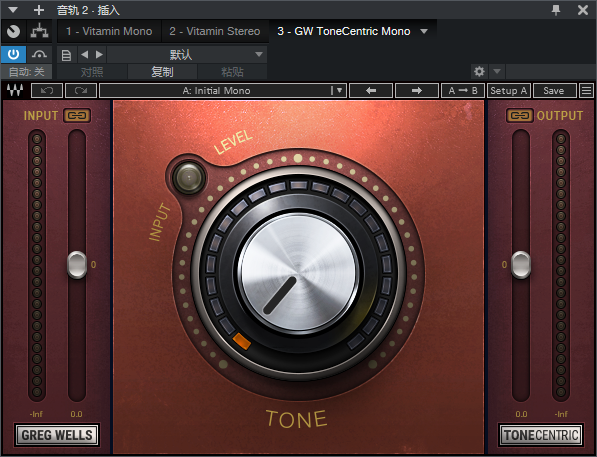Toggle the OUTPUT link button
This screenshot has width=597, height=457.
click(x=520, y=115)
